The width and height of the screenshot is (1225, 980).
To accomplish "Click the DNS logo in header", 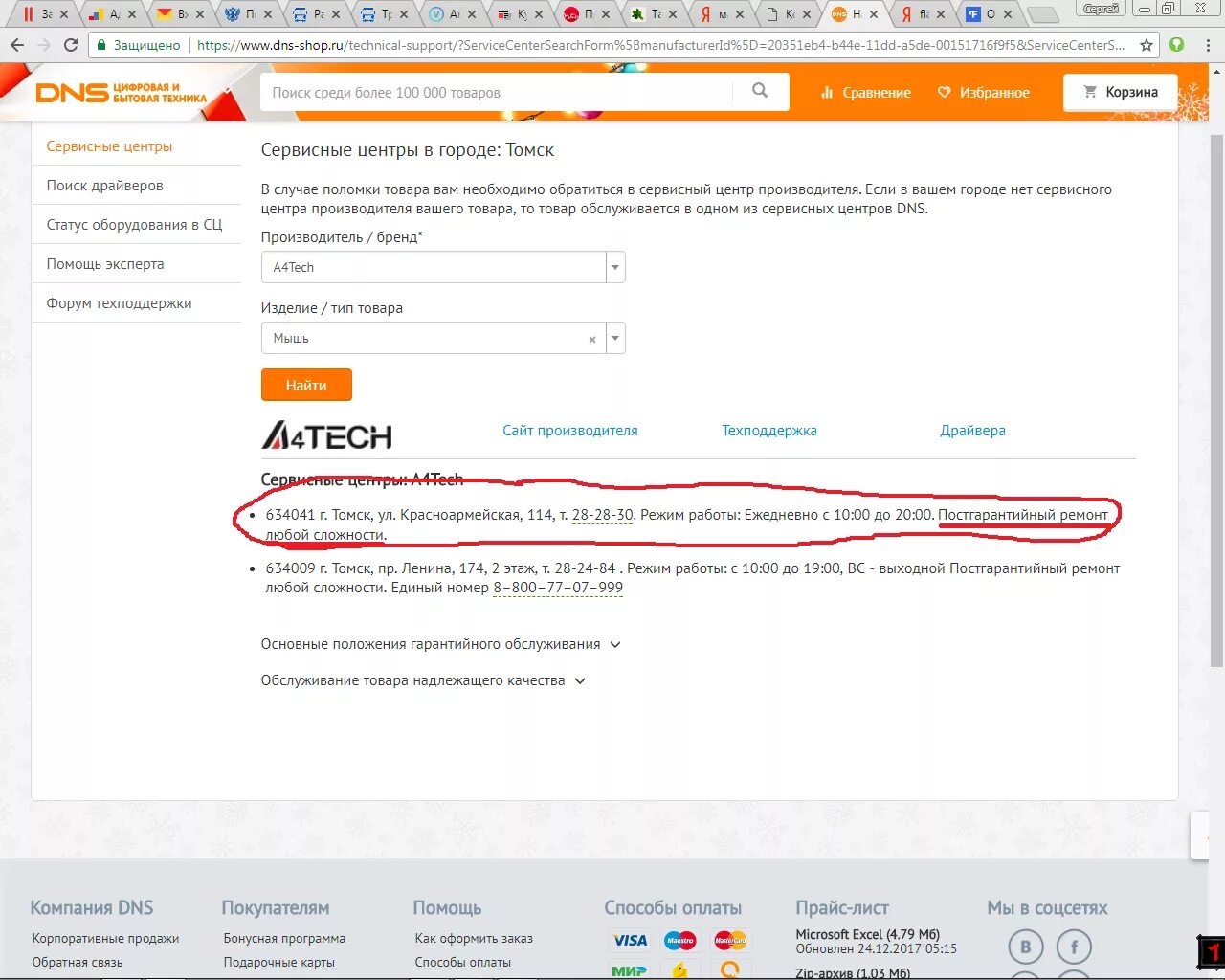I will point(121,93).
